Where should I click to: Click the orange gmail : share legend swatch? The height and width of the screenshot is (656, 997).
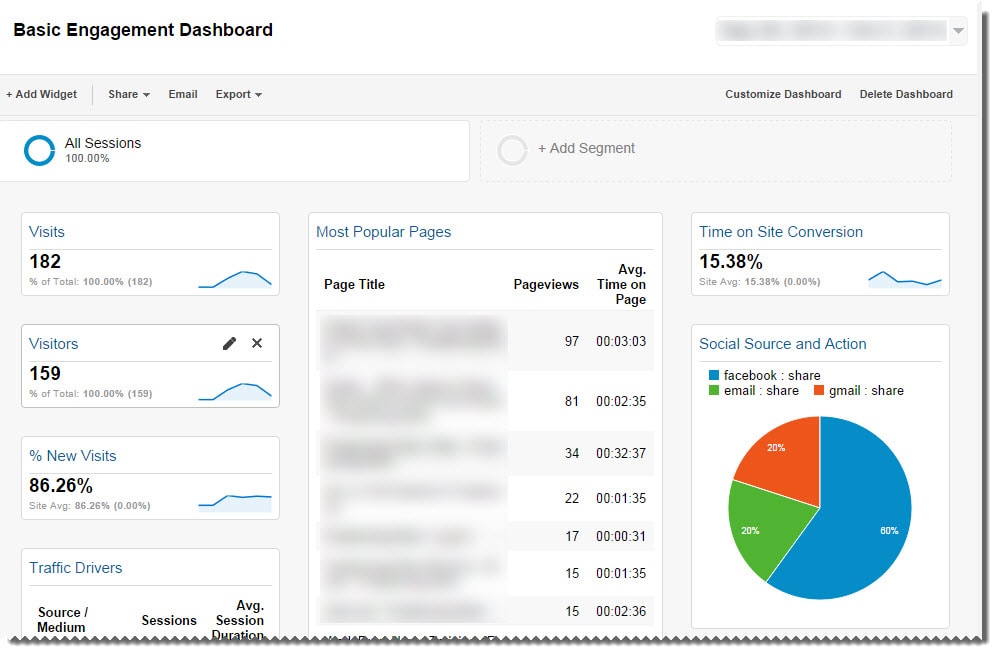(x=819, y=390)
